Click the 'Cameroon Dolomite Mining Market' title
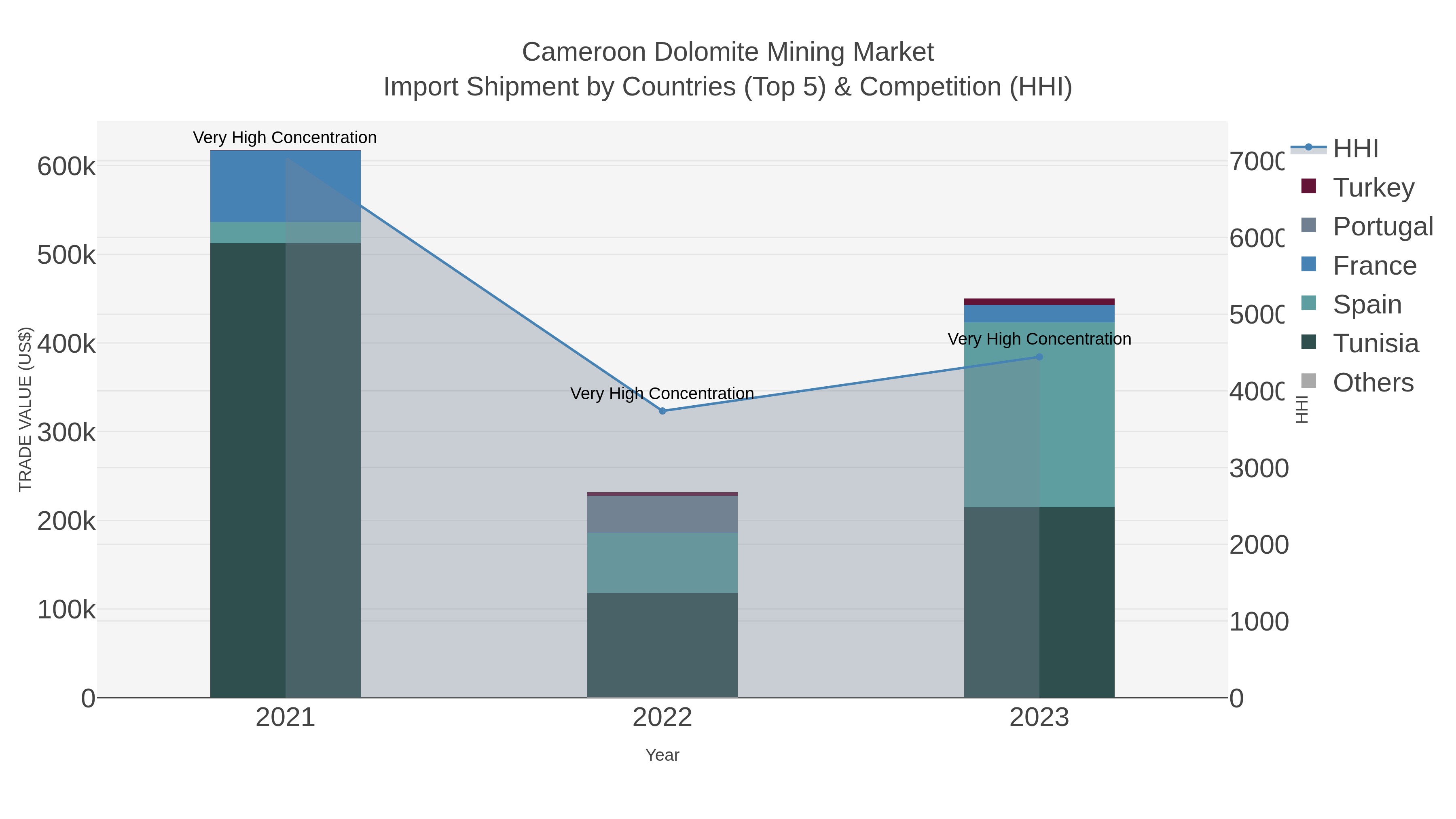 728,52
